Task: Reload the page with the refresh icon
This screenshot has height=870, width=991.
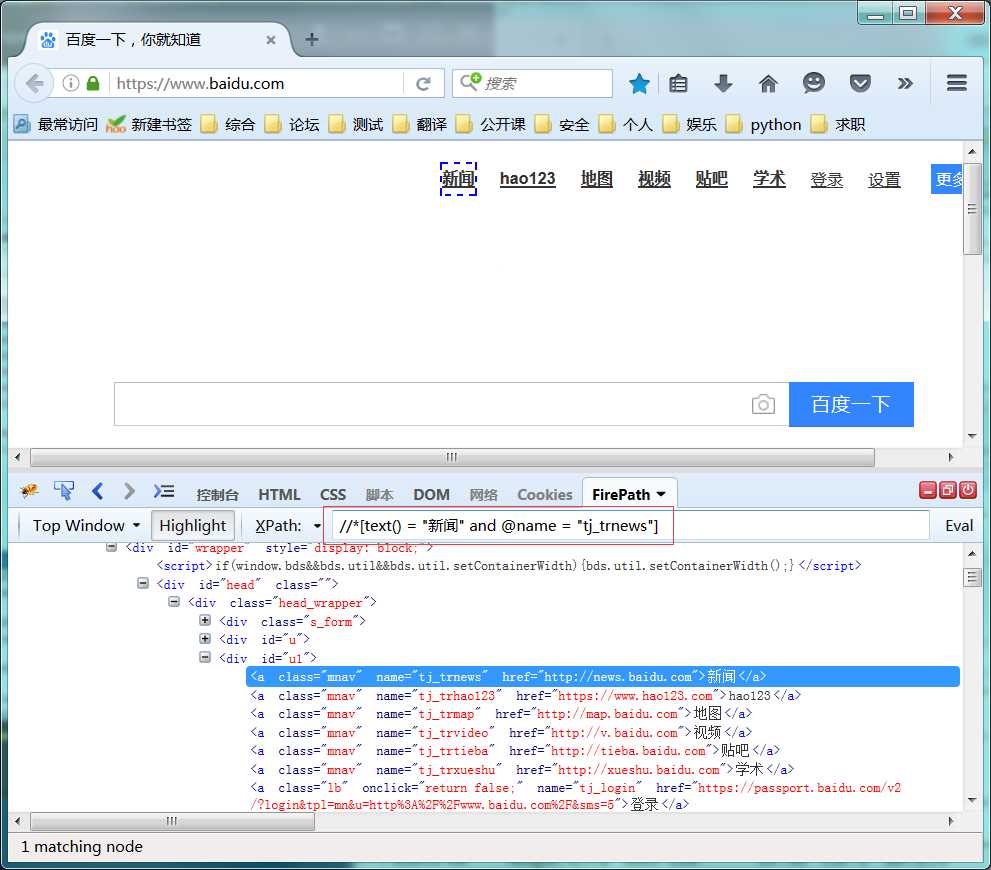Action: [x=423, y=83]
